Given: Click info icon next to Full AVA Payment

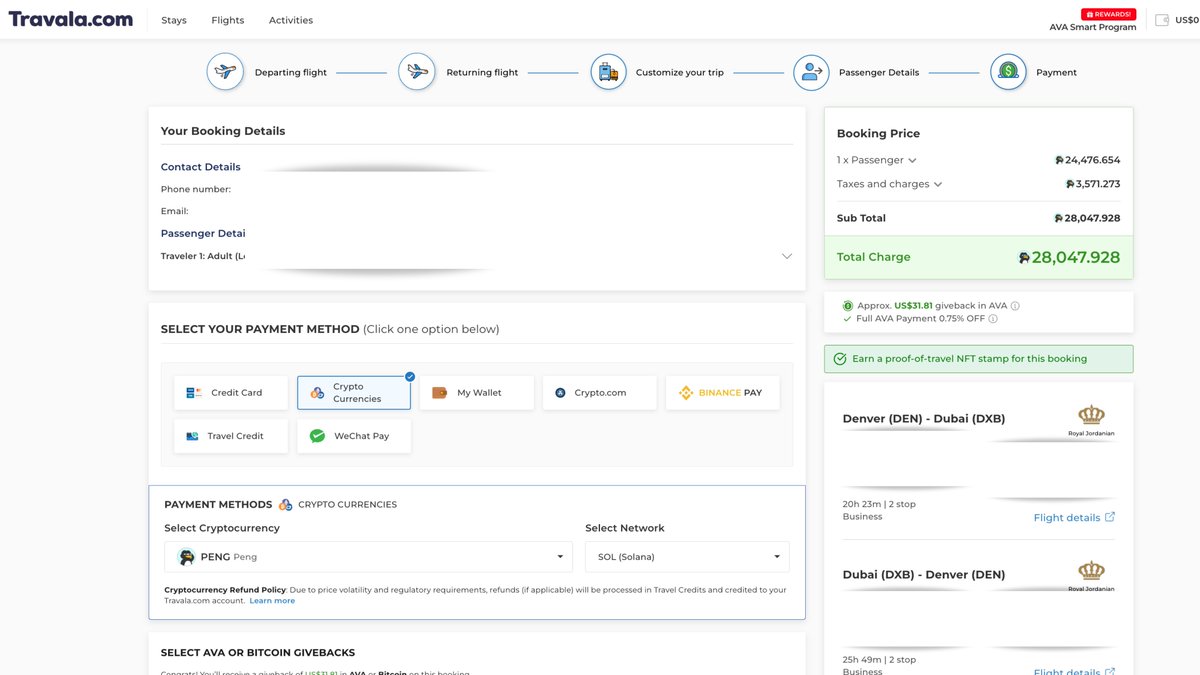Looking at the screenshot, I should pos(993,319).
